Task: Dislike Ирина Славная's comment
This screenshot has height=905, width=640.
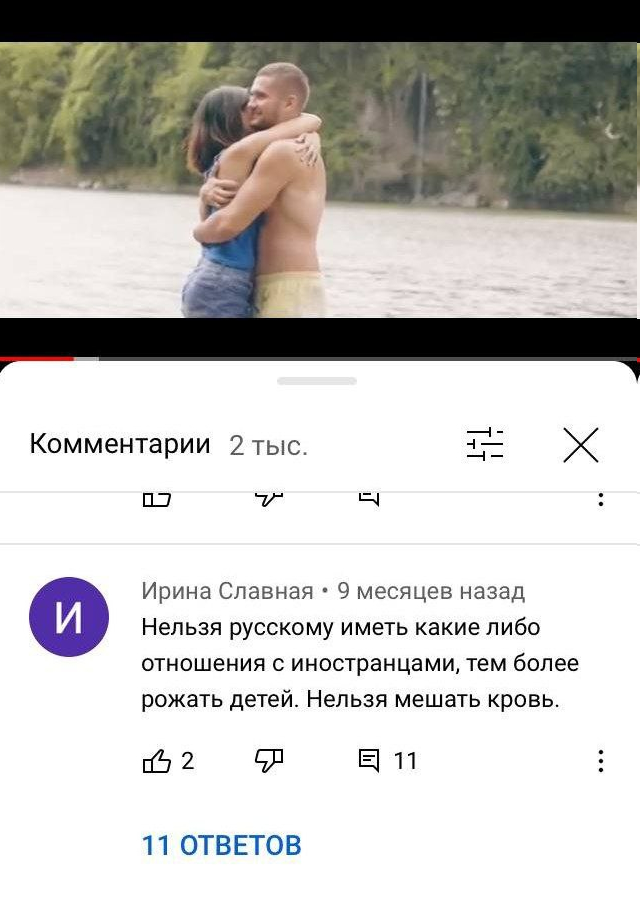Action: click(x=269, y=761)
